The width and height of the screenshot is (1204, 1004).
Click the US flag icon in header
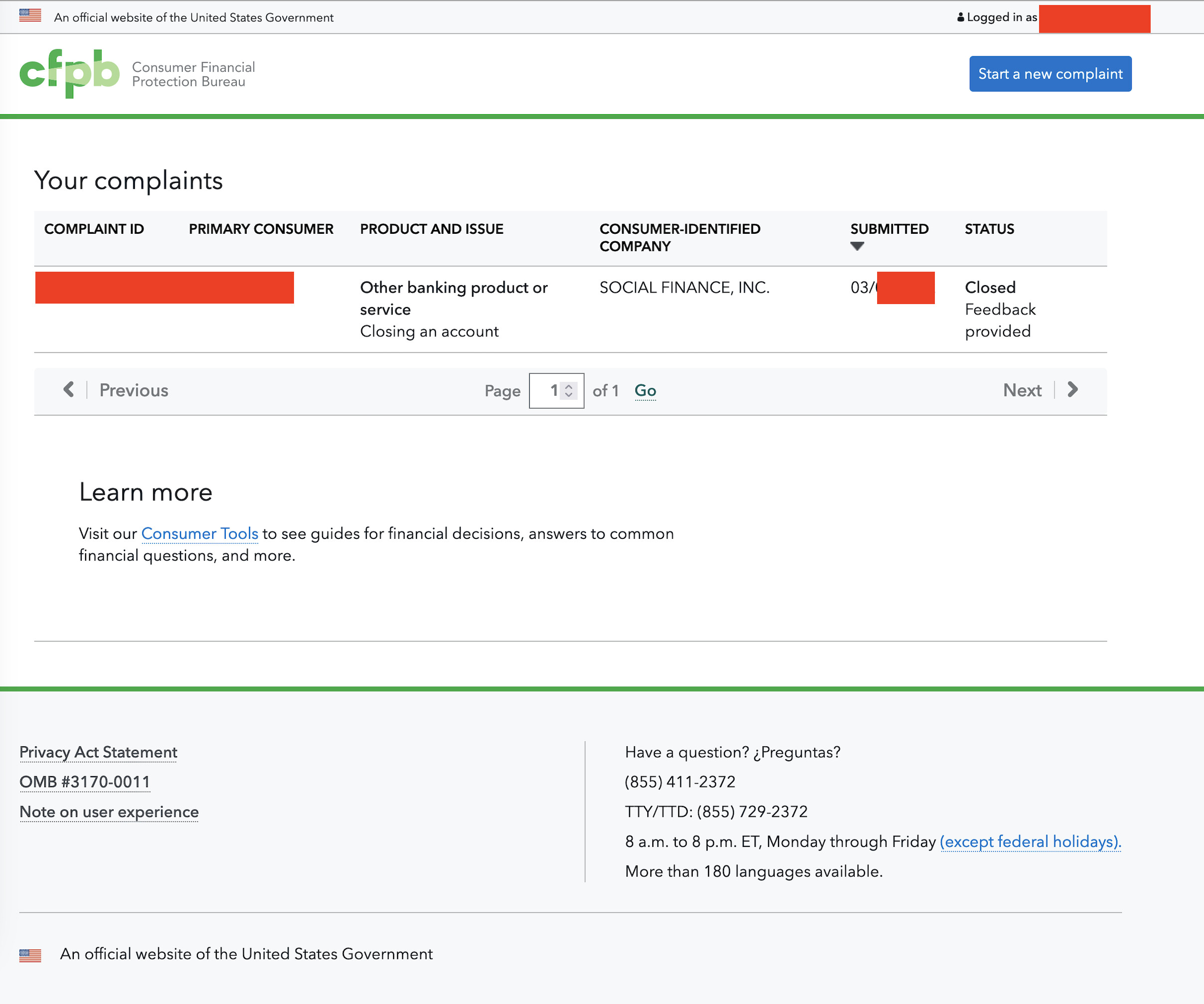(x=30, y=15)
